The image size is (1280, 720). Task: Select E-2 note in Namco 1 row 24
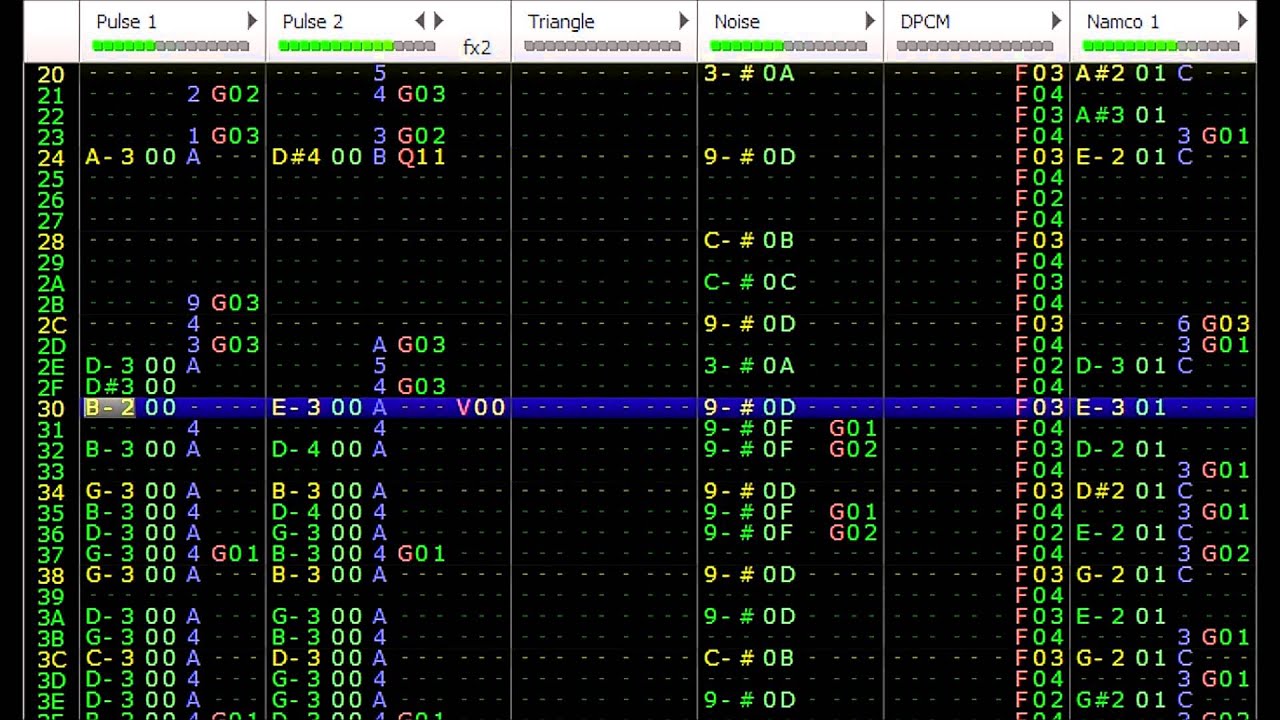point(1101,157)
